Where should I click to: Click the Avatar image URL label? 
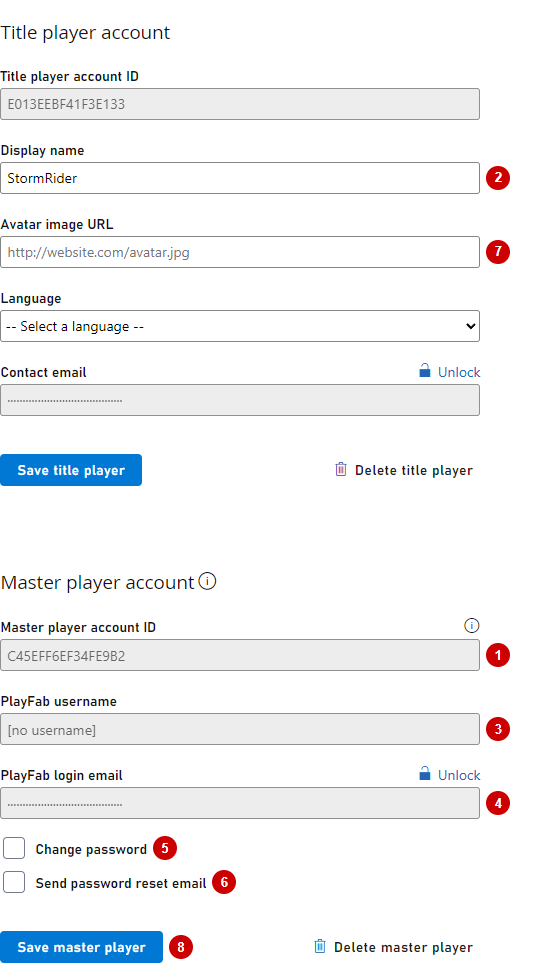click(57, 224)
